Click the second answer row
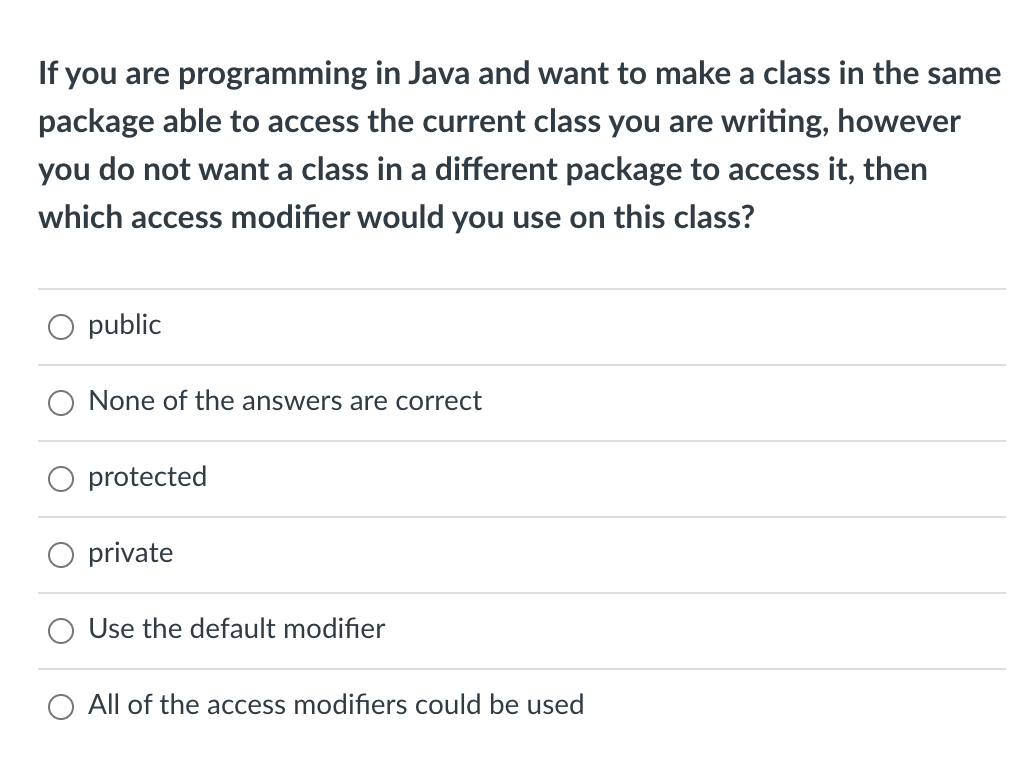Image resolution: width=1032 pixels, height=774 pixels. 520,402
